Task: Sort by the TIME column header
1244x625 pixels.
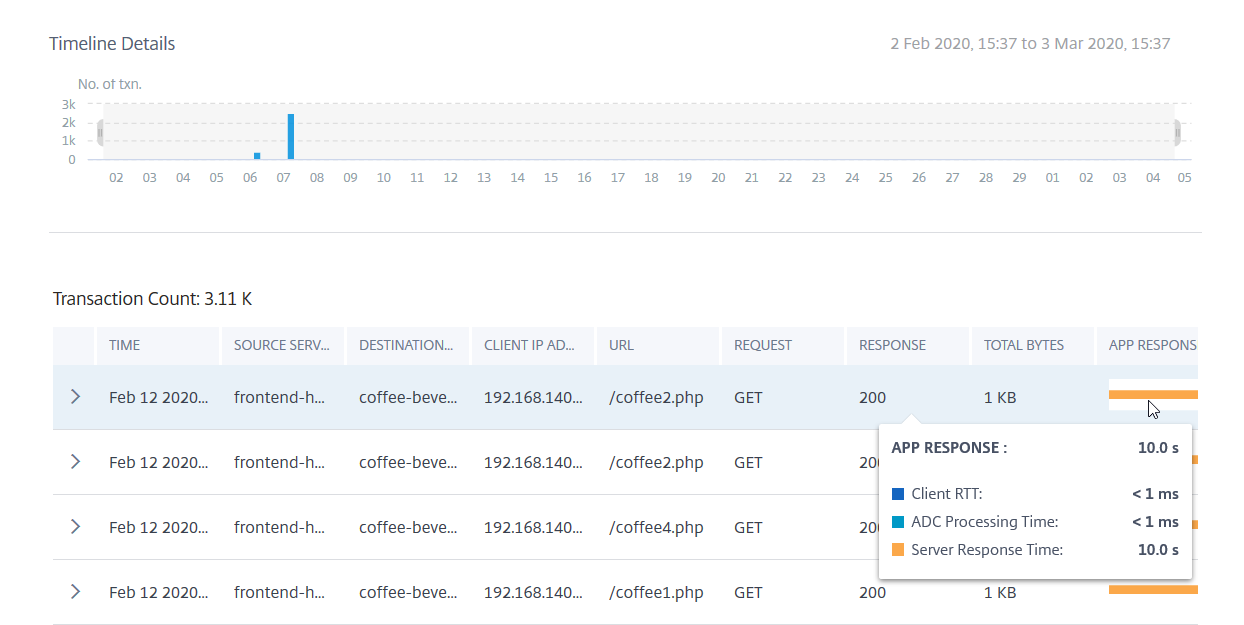Action: tap(125, 345)
